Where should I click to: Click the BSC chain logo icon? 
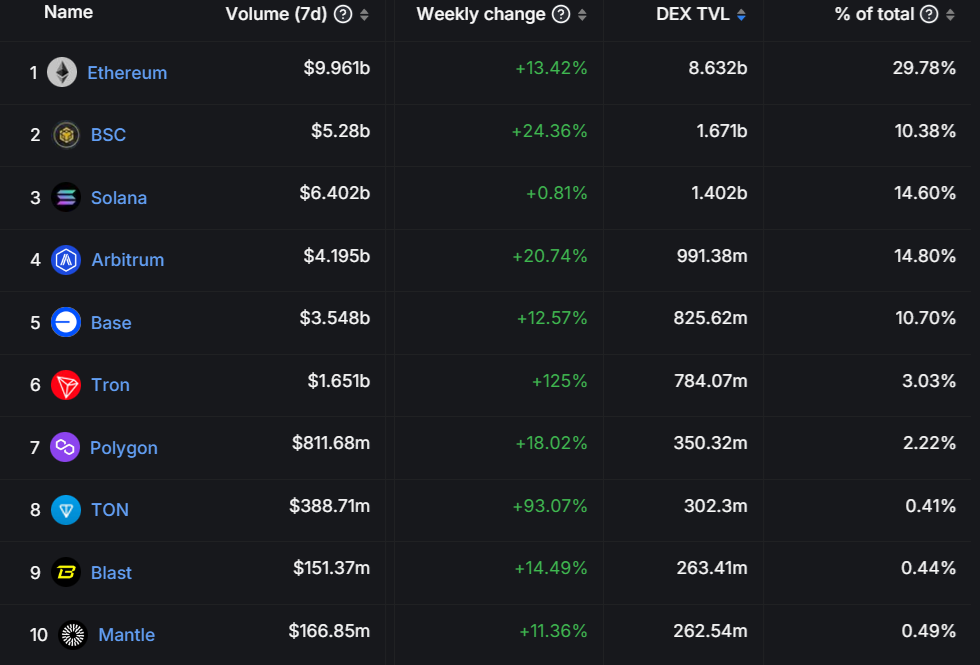click(66, 135)
